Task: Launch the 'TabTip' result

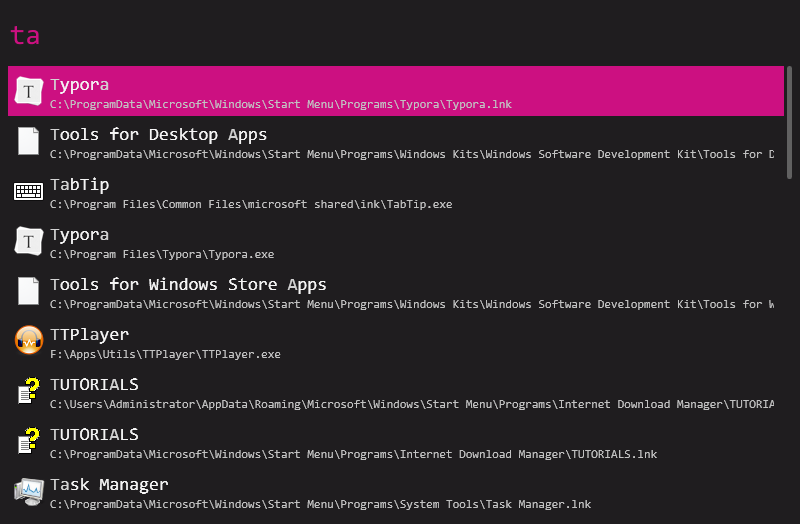Action: (x=396, y=191)
